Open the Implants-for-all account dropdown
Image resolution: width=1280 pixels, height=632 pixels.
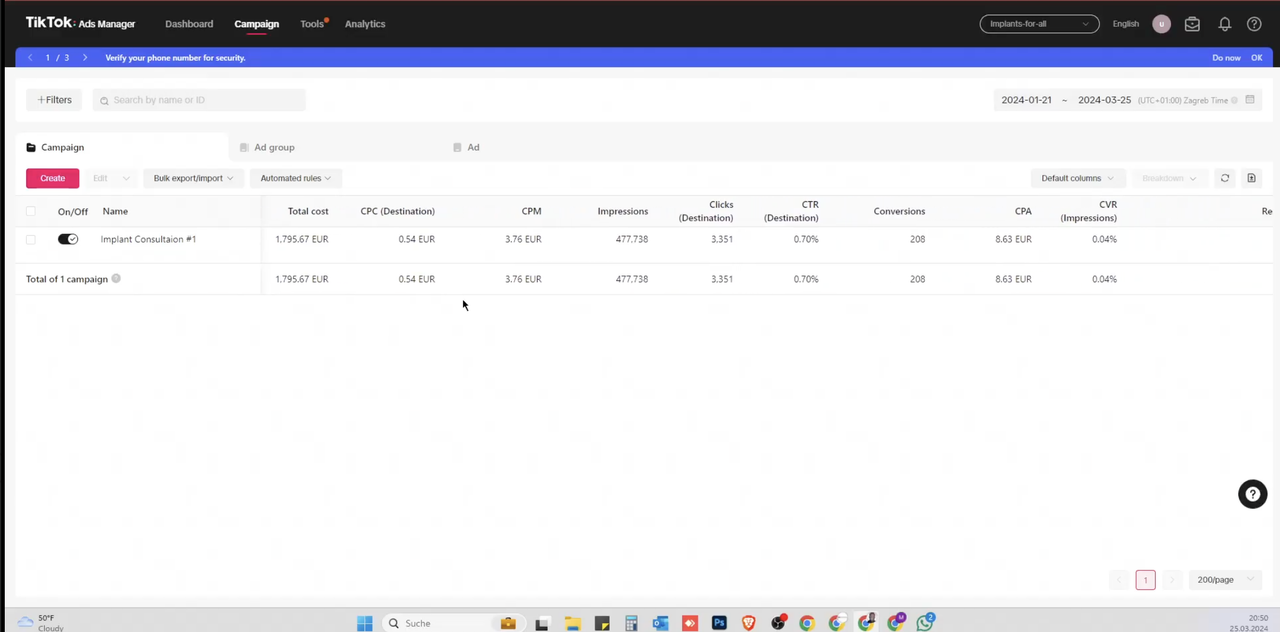(1039, 24)
